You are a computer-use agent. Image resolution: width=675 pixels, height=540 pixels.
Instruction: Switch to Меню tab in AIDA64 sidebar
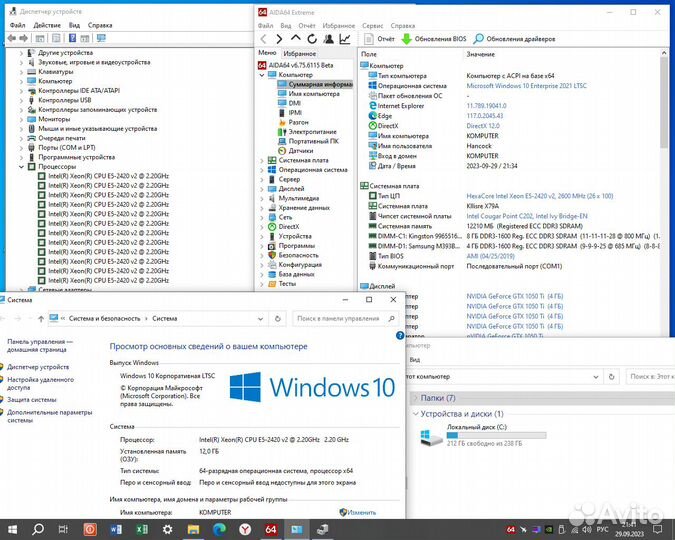(x=267, y=53)
